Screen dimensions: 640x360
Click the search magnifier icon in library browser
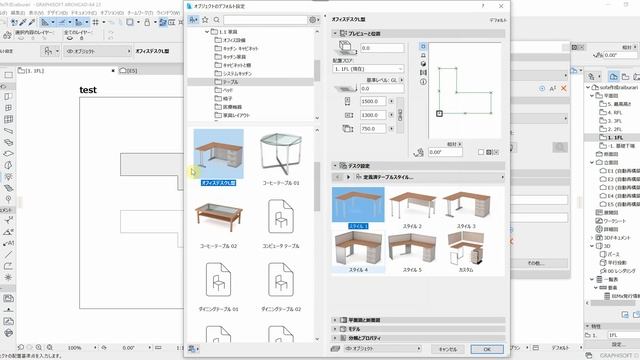coord(216,20)
